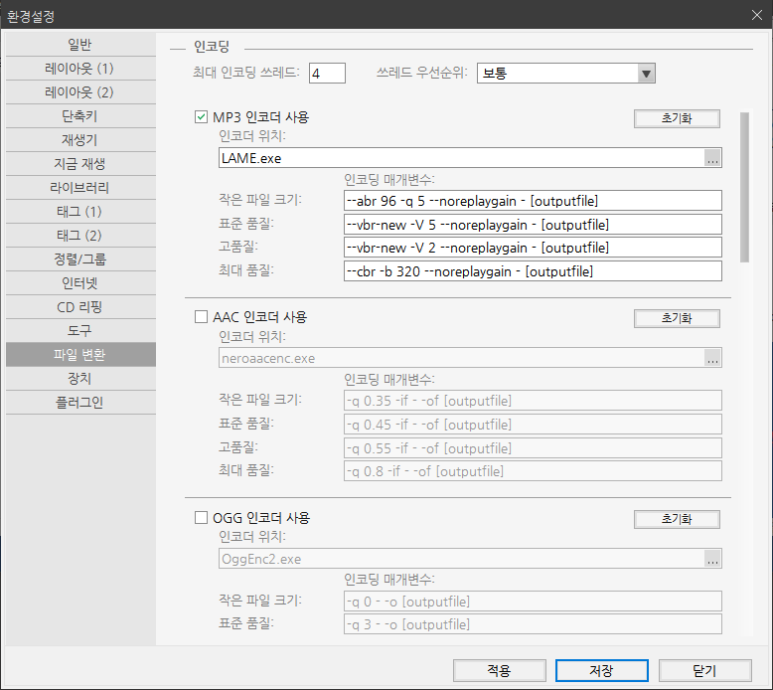Screen dimensions: 773x690
Task: Click the neroaacenc.exe path field
Action: [x=461, y=358]
